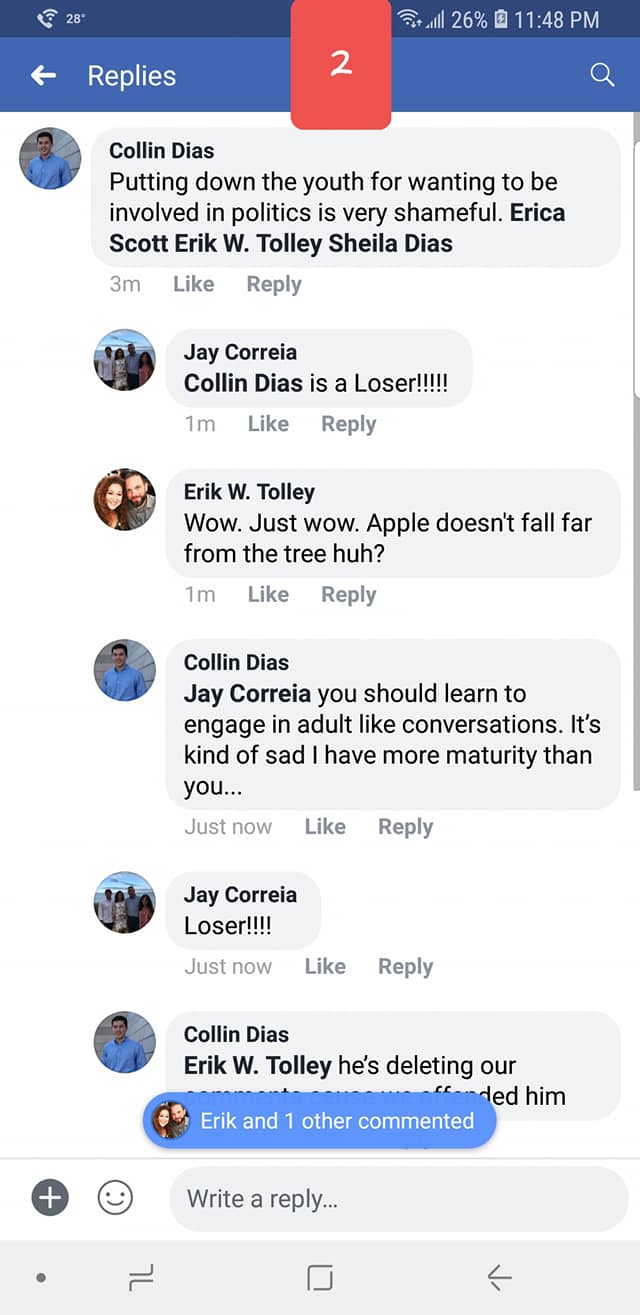Viewport: 640px width, 1315px height.
Task: Reply to Jay Correia's 'Loser!!!!' comment
Action: click(405, 966)
